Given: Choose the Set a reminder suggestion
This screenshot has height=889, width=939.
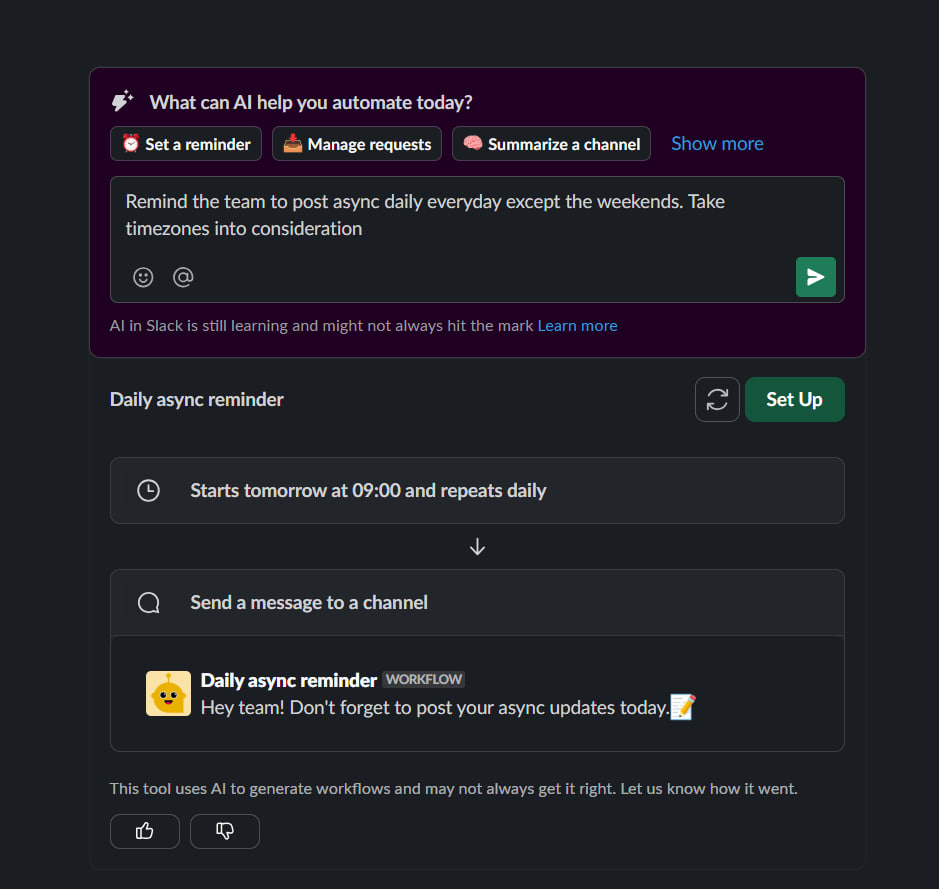Looking at the screenshot, I should 186,144.
